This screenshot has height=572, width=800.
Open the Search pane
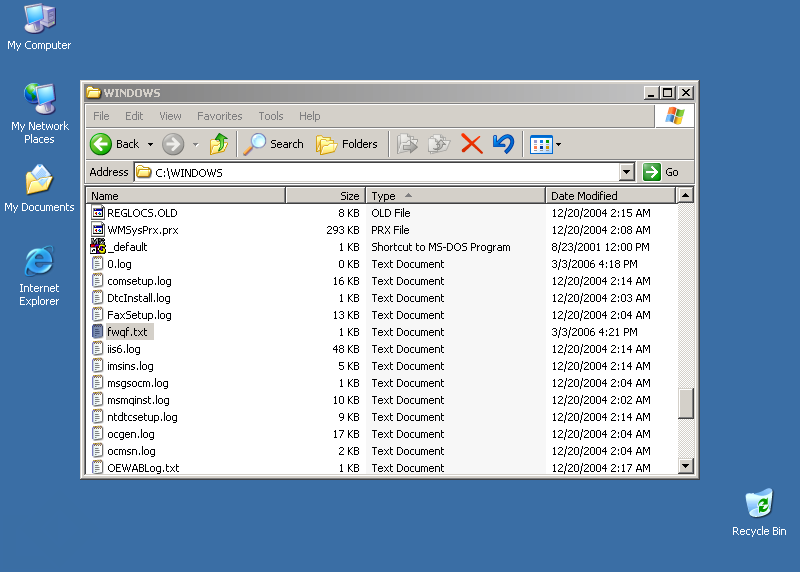click(x=274, y=144)
